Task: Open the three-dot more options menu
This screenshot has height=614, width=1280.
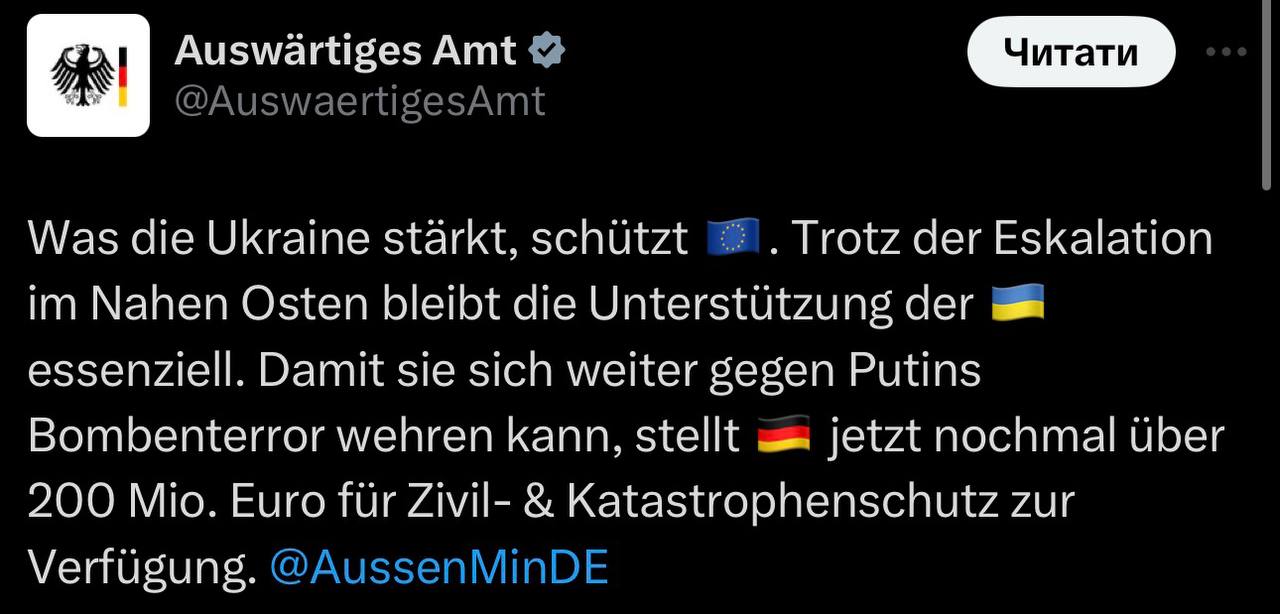Action: [1226, 52]
